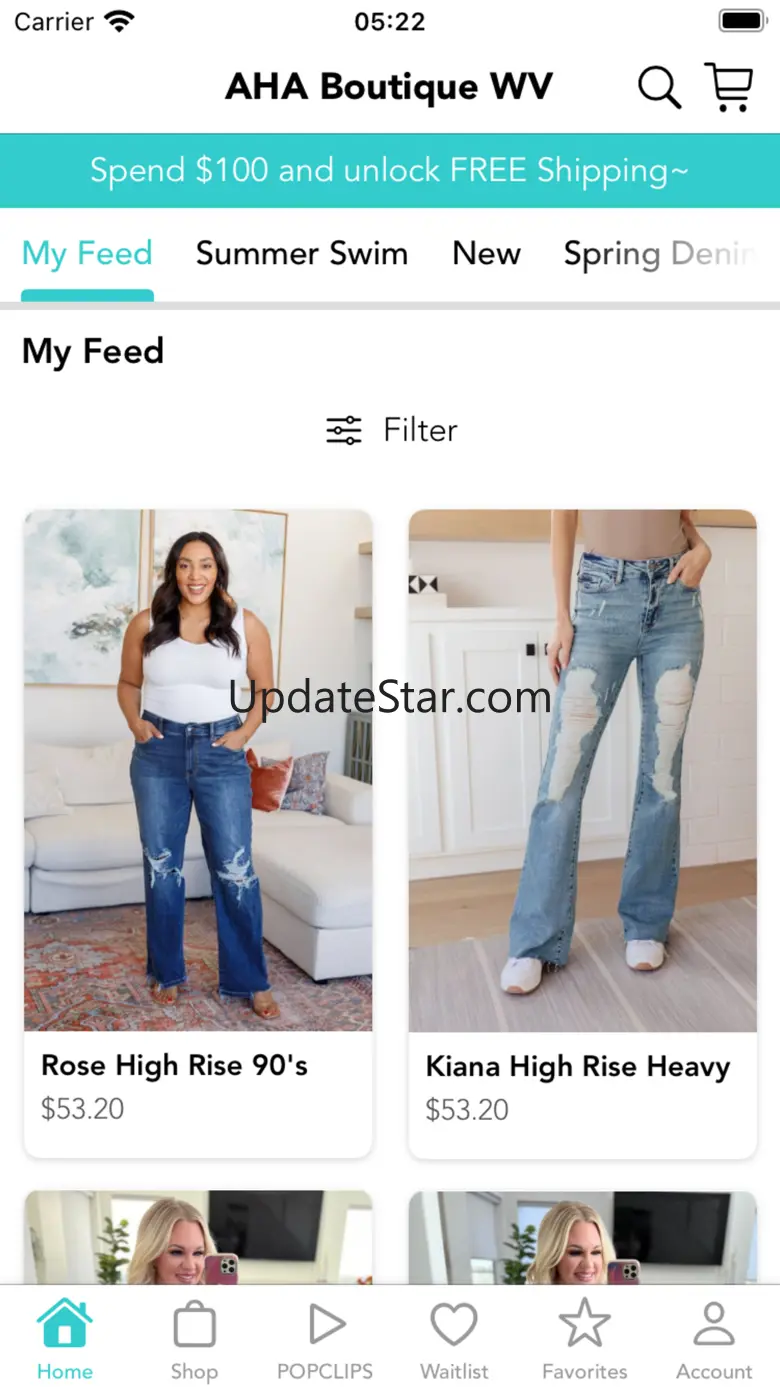Open the bottom-left blonde model product thumbnail
The image size is (780, 1387).
[x=198, y=1237]
